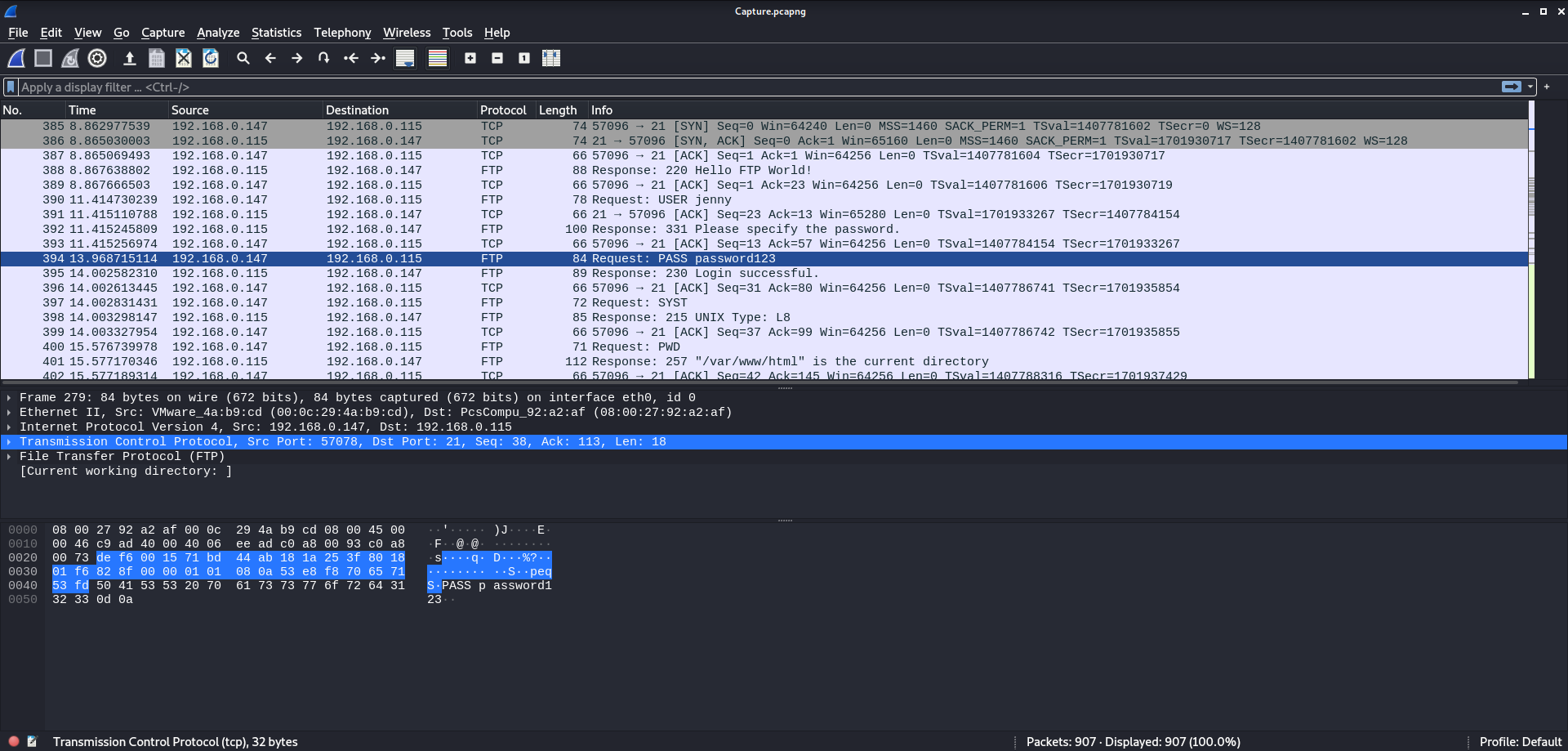Zoom out the main window text

[497, 58]
